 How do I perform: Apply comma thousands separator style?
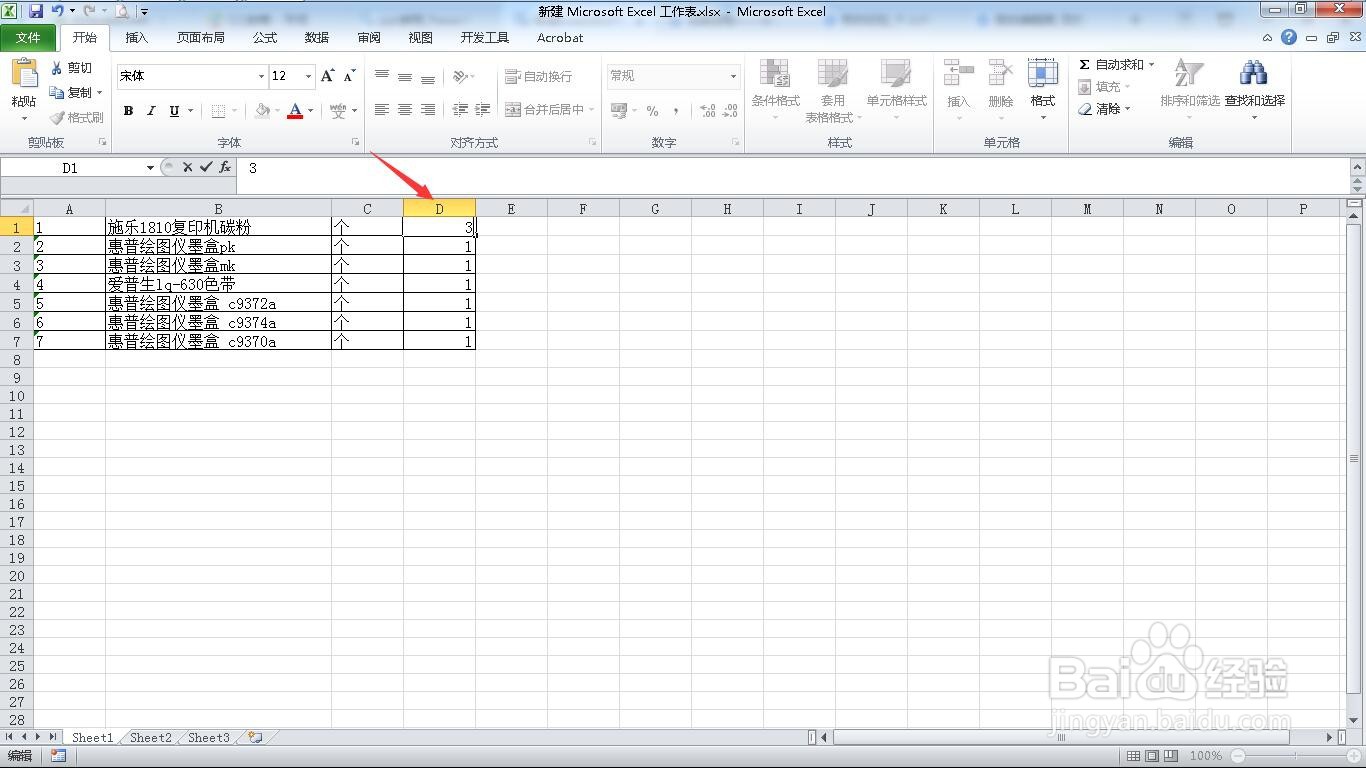click(676, 110)
